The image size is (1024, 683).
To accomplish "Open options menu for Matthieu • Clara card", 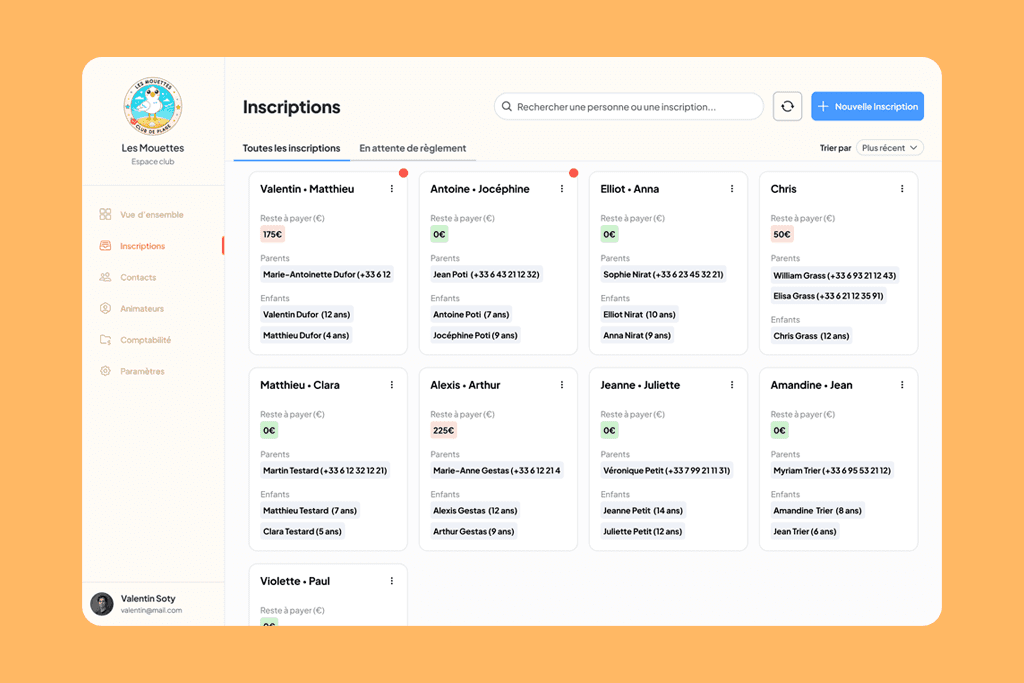I will tap(392, 385).
